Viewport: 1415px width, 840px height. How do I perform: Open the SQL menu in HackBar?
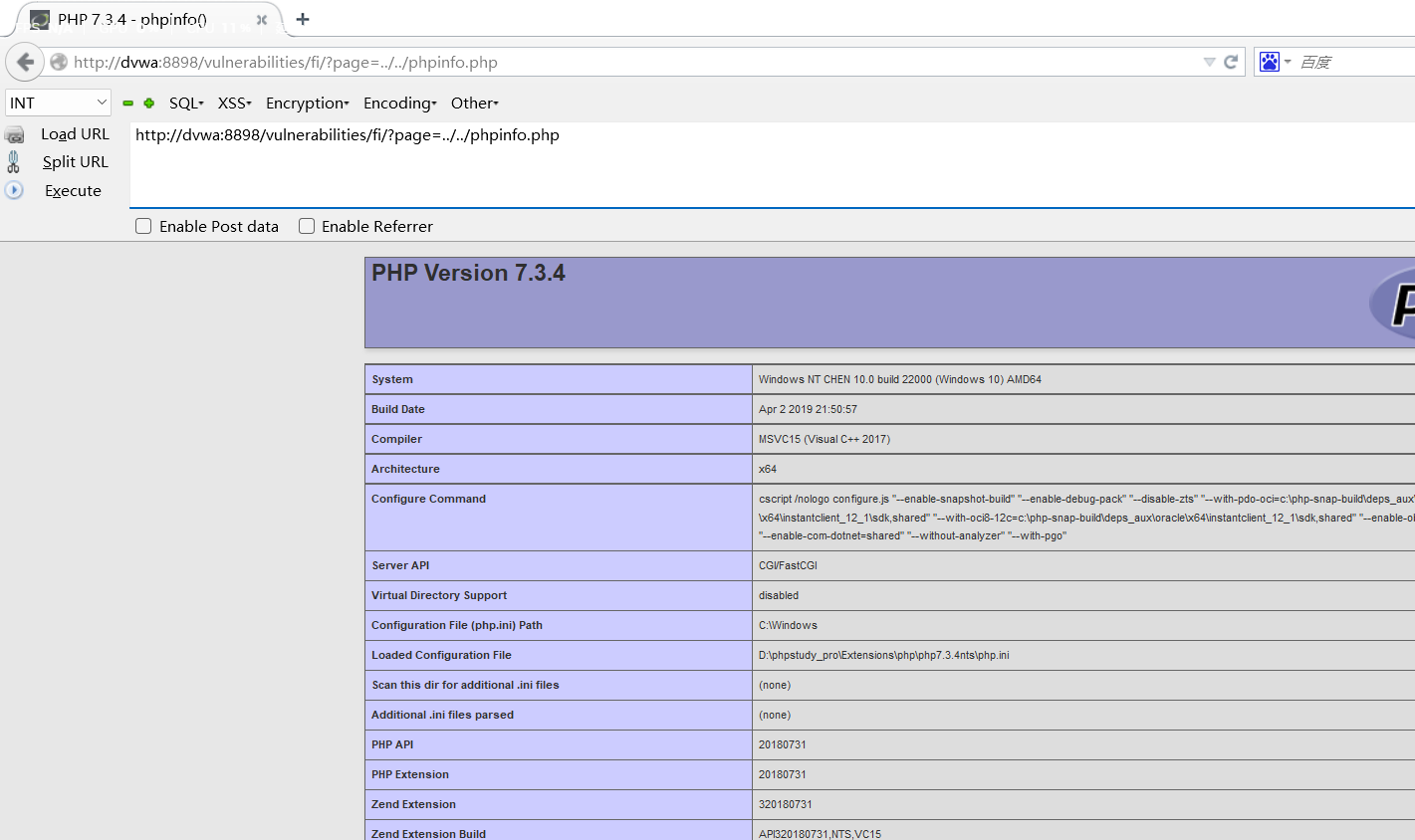tap(186, 103)
